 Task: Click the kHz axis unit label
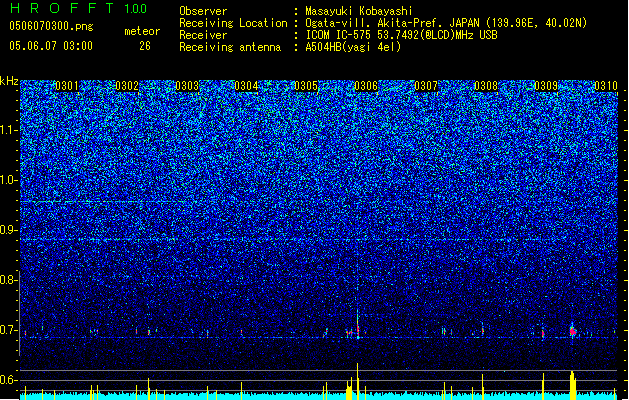click(9, 81)
